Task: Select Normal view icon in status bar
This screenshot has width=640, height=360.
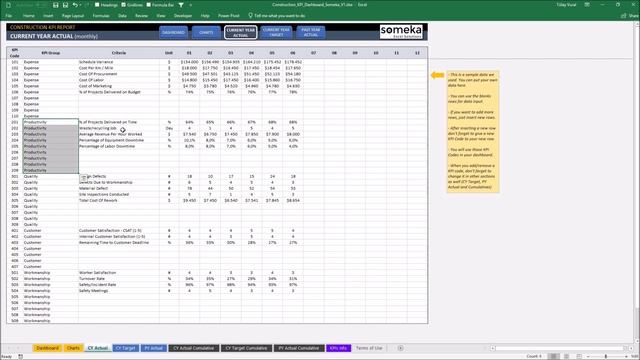Action: (x=553, y=356)
